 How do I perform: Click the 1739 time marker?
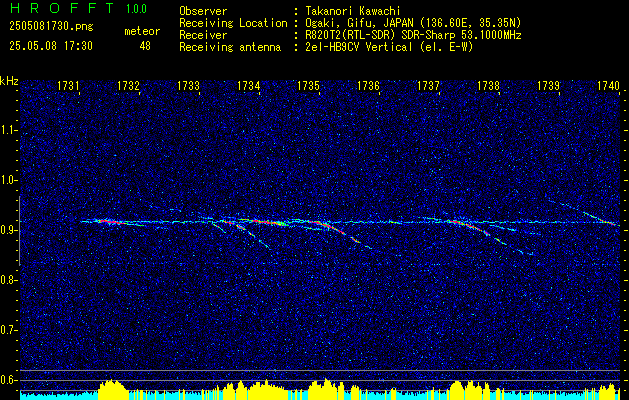coord(548,85)
